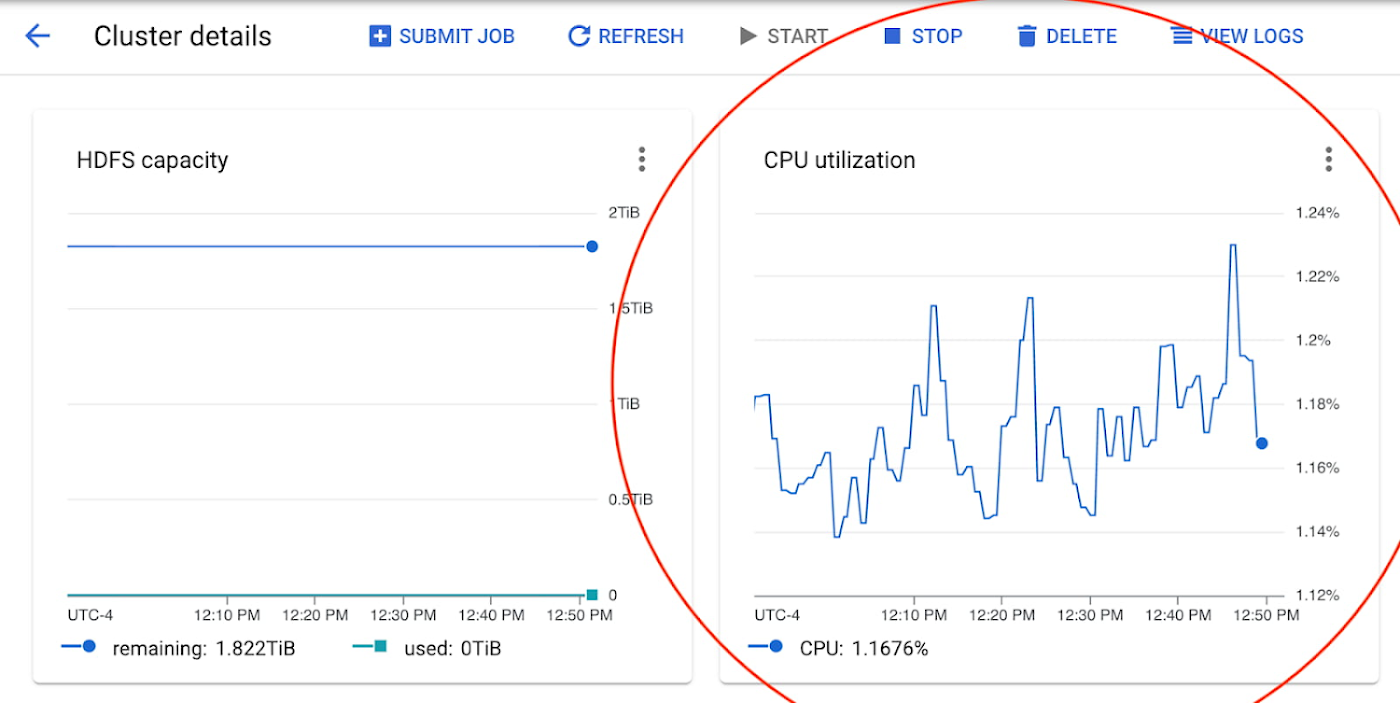This screenshot has height=703, width=1400.
Task: Click the Cluster details page title
Action: coord(183,36)
